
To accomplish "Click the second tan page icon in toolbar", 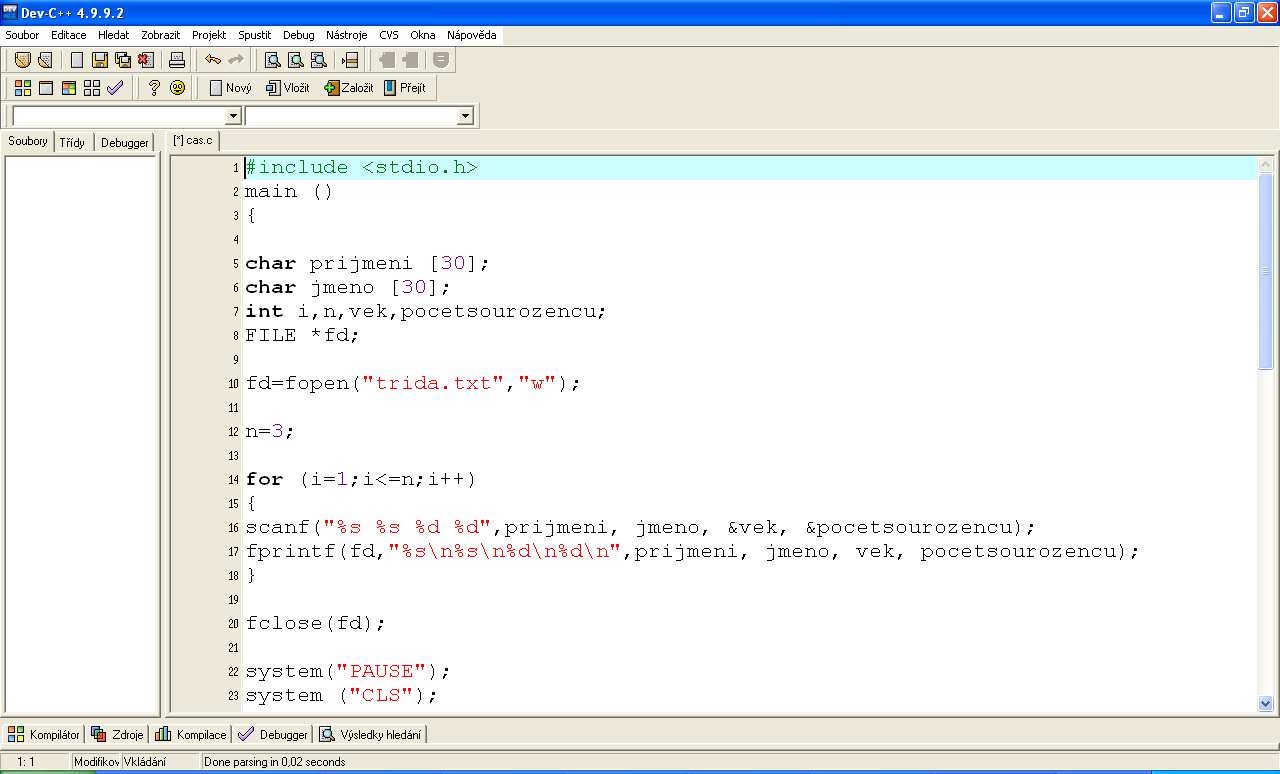I will coord(45,60).
